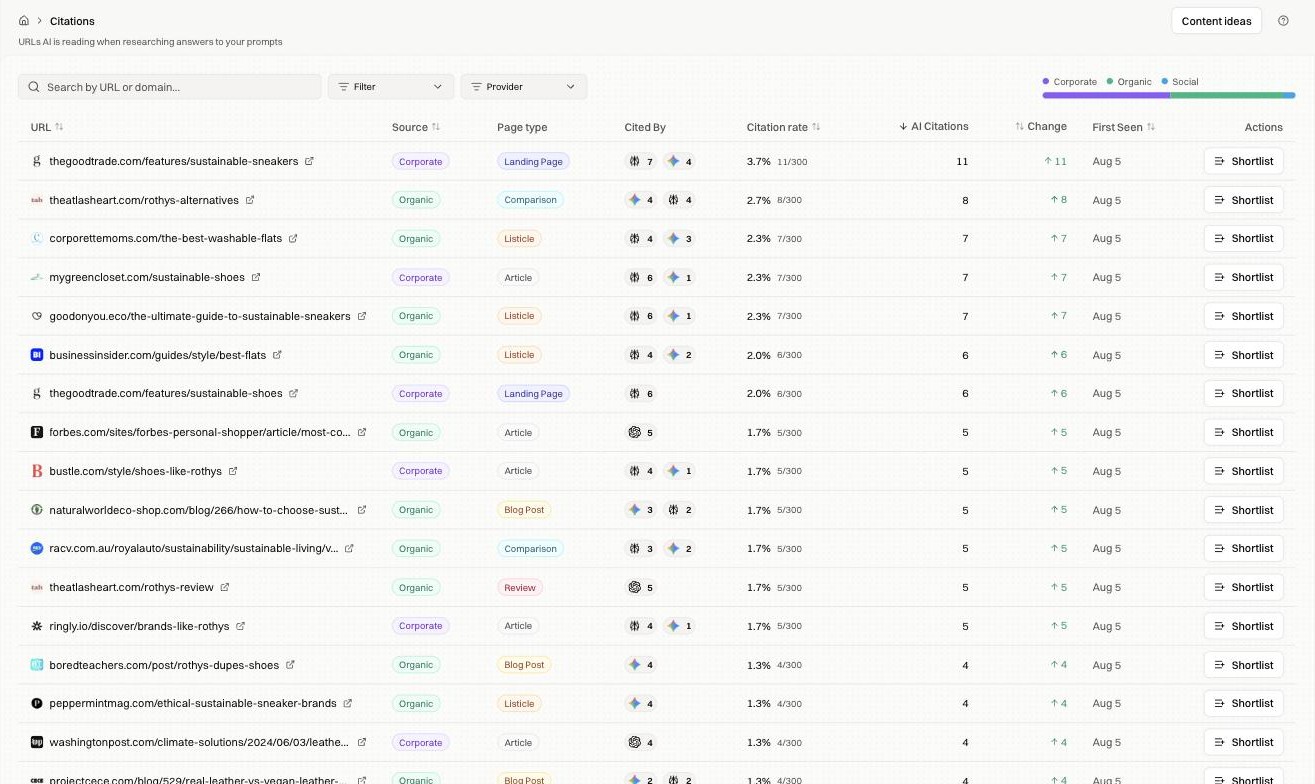Click Corporate legend label
Image resolution: width=1315 pixels, height=784 pixels.
pos(1075,82)
